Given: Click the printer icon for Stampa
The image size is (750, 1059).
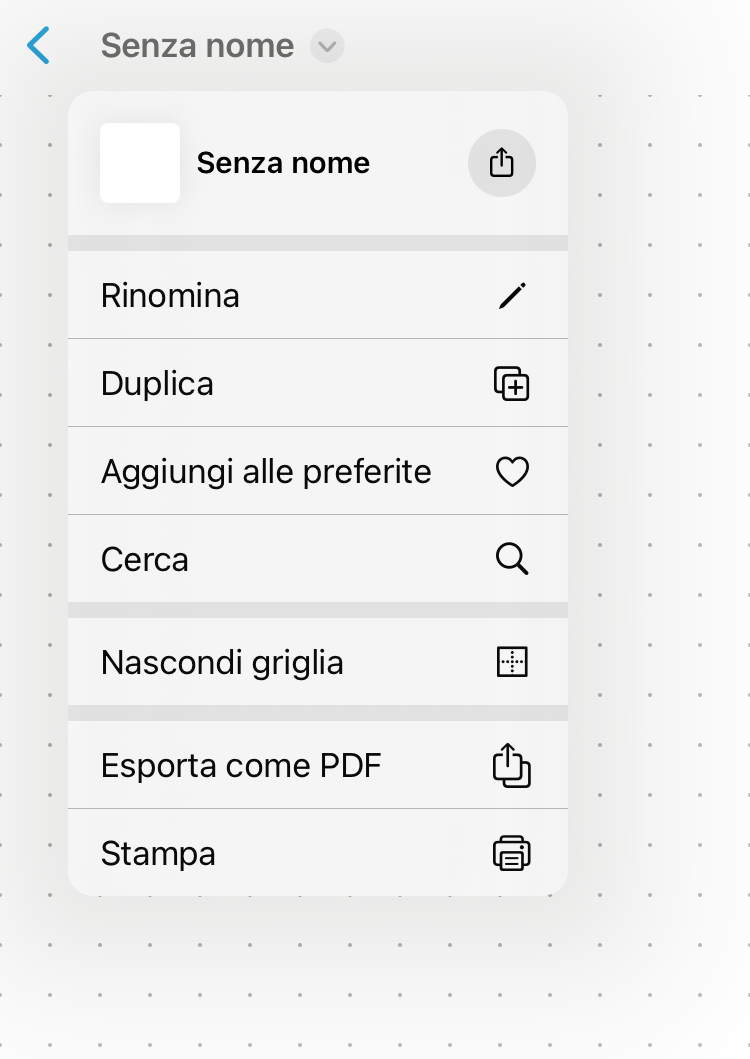Looking at the screenshot, I should click(512, 854).
